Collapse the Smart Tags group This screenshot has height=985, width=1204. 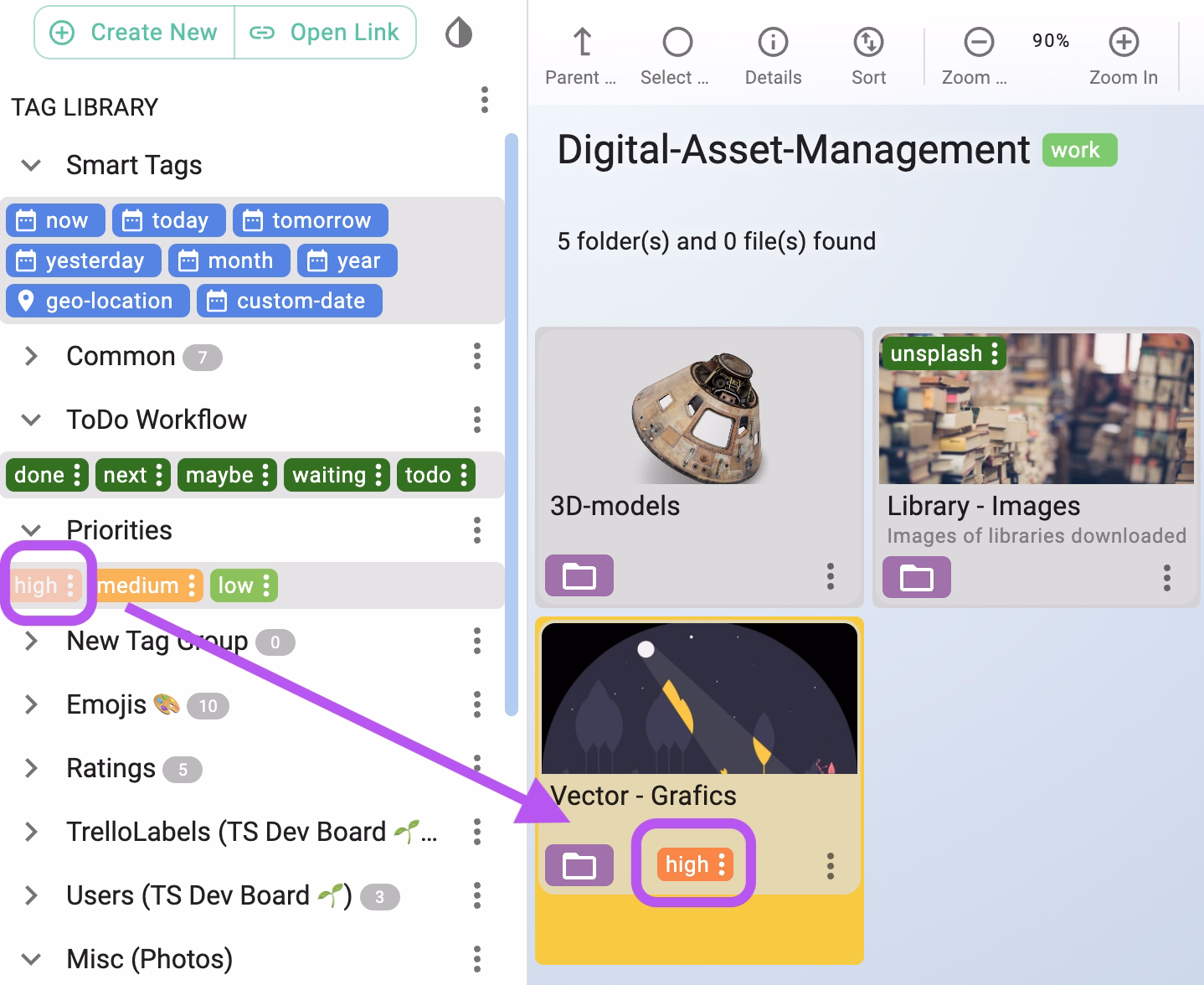click(31, 165)
